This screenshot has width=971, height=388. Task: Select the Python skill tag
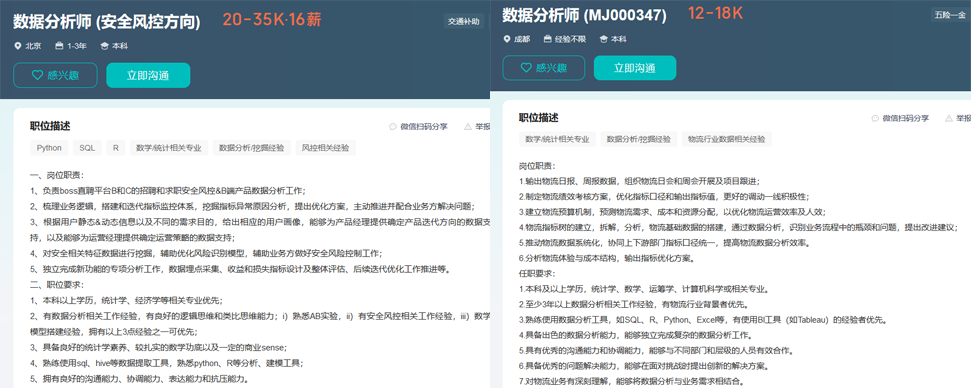tap(49, 148)
